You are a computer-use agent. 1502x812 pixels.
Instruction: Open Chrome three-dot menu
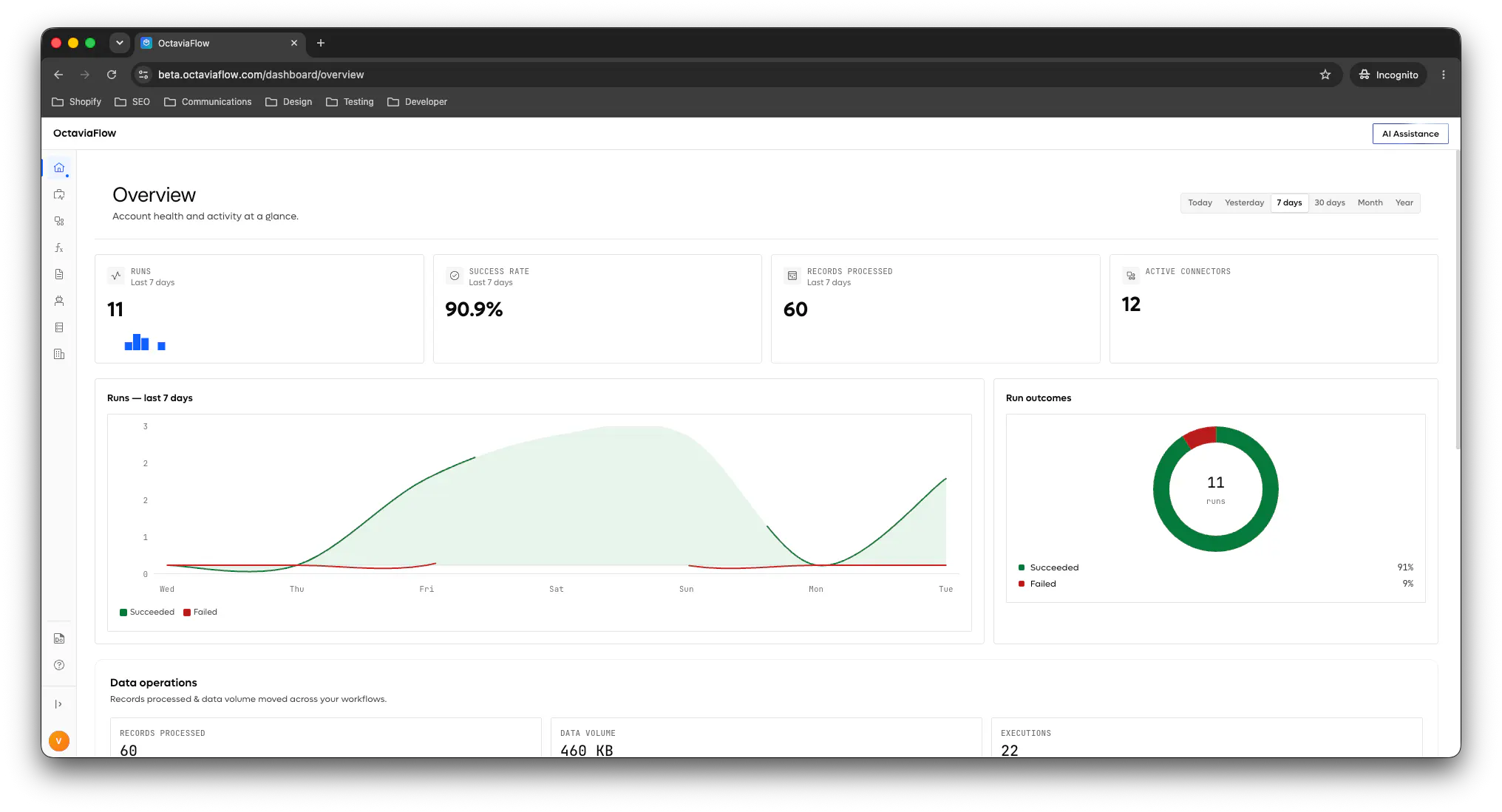pos(1444,75)
